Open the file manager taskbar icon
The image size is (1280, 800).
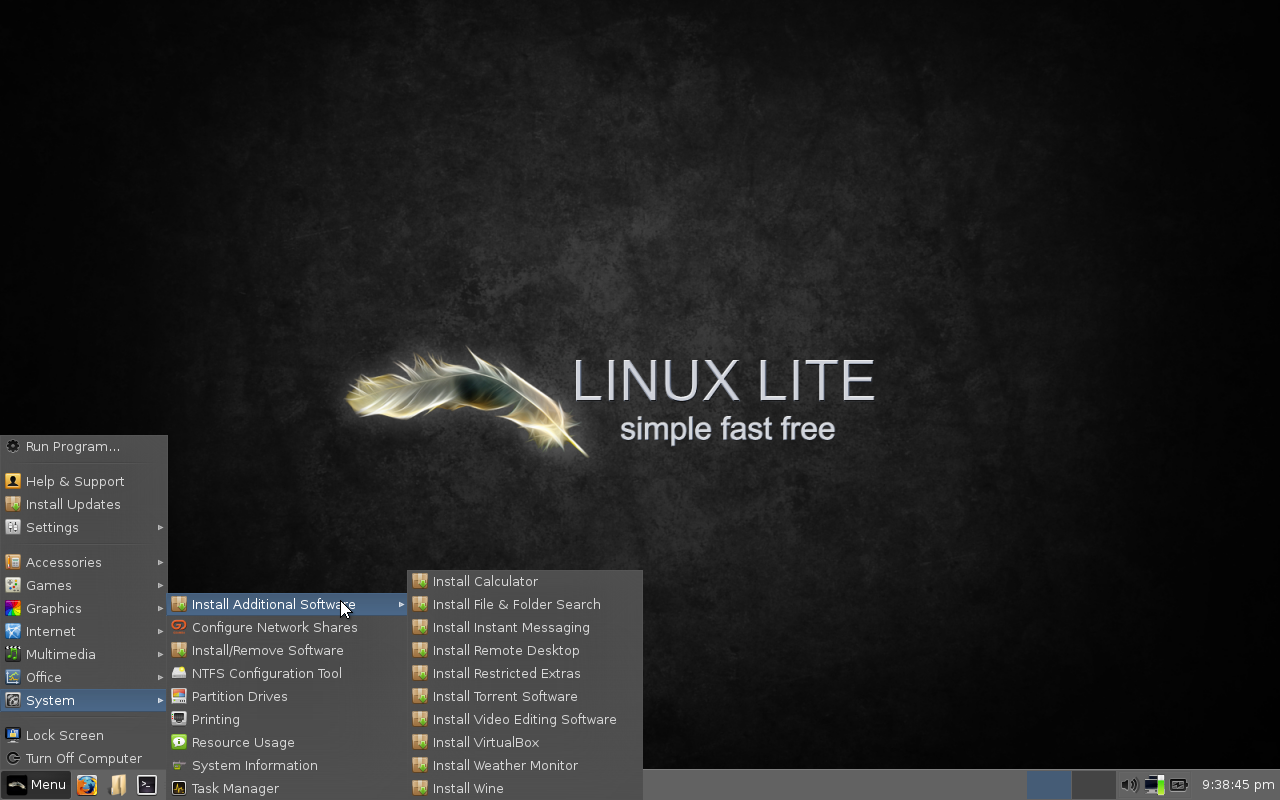pyautogui.click(x=117, y=785)
